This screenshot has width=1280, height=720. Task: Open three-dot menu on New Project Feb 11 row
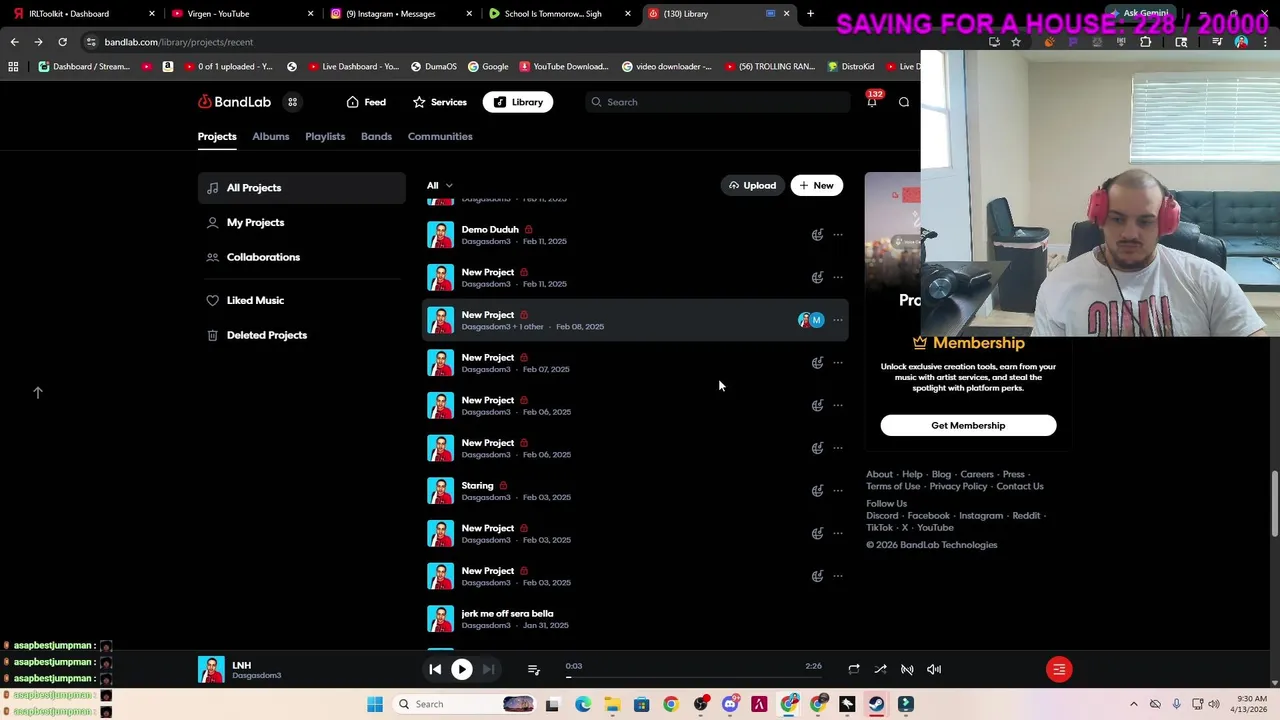point(838,278)
